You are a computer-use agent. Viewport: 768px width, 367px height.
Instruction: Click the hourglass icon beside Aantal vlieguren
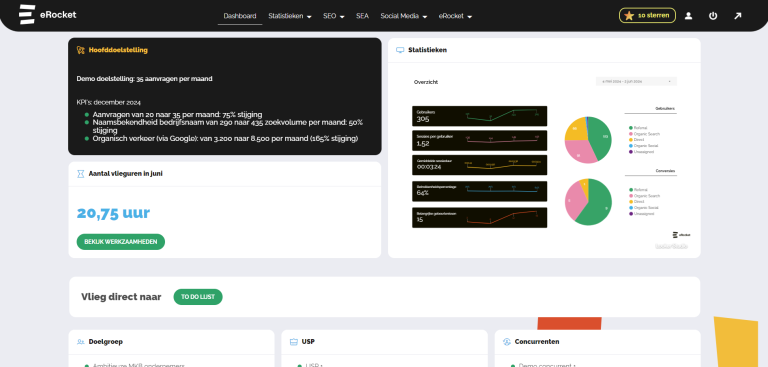(x=81, y=173)
